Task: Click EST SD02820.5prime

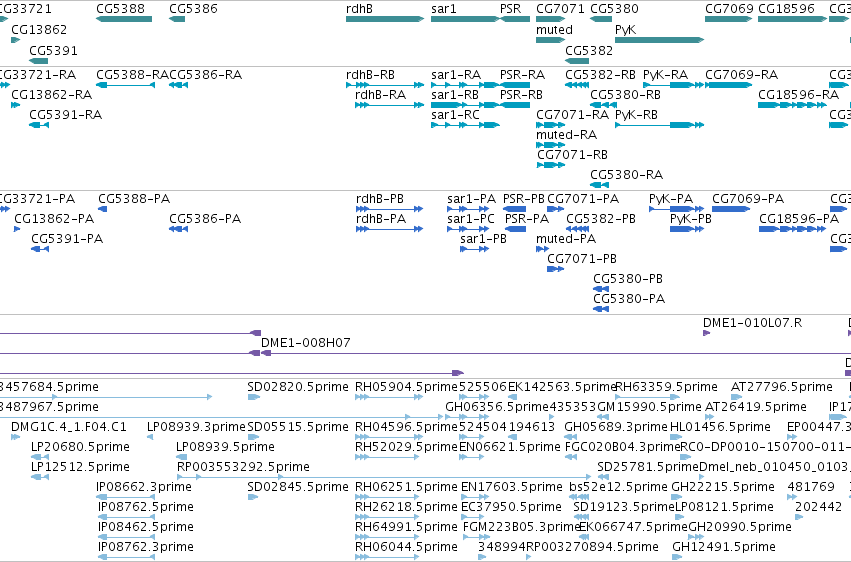Action: click(x=298, y=387)
